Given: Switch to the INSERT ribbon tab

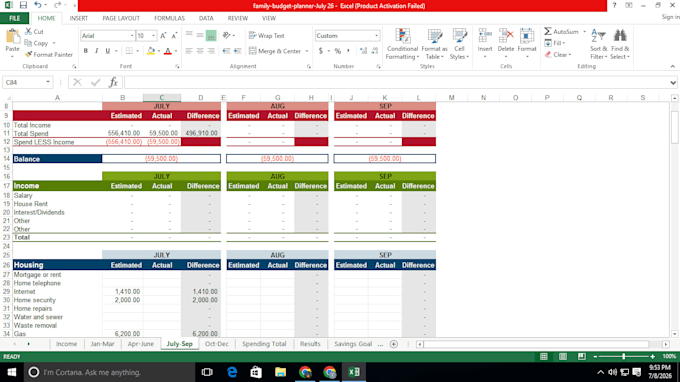Looking at the screenshot, I should click(x=78, y=18).
